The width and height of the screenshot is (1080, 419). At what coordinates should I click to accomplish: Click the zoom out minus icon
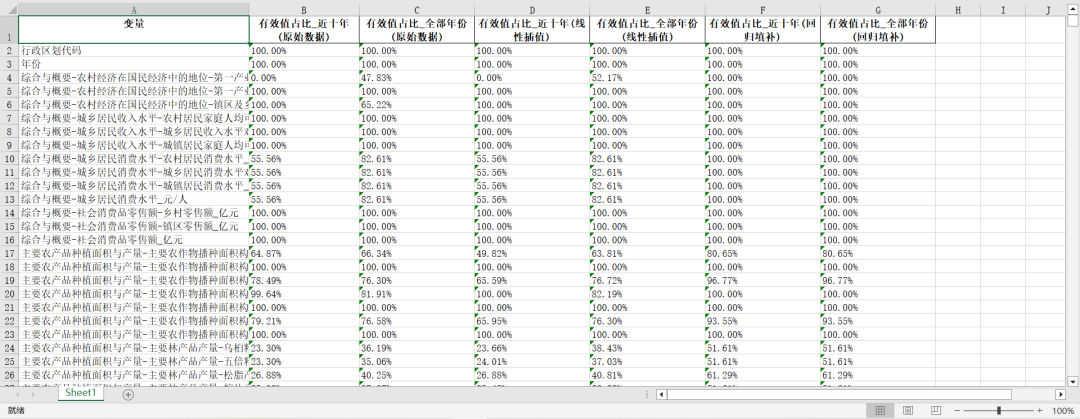[x=957, y=411]
